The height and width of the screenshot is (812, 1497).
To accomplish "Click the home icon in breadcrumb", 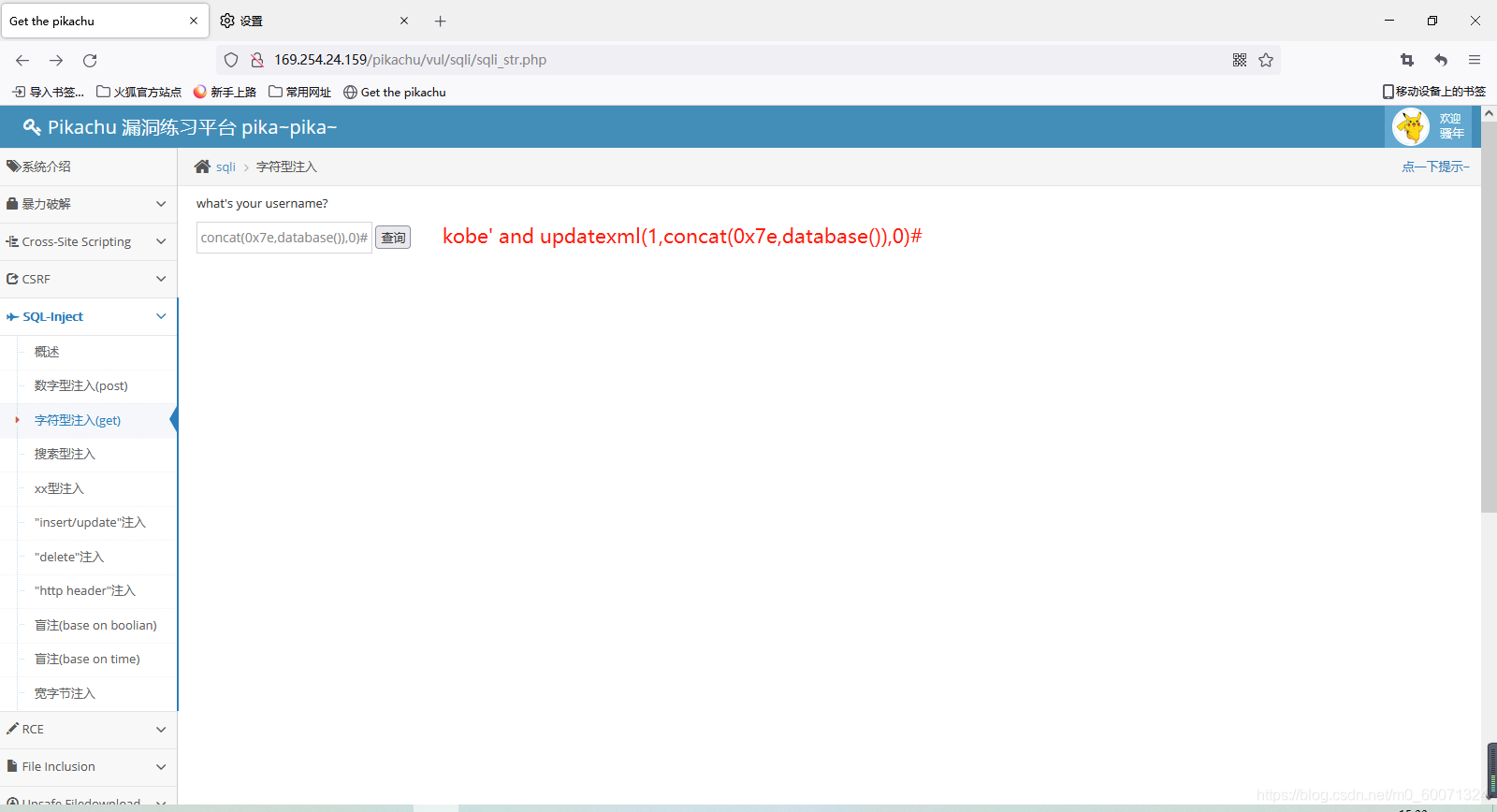I will (x=202, y=167).
